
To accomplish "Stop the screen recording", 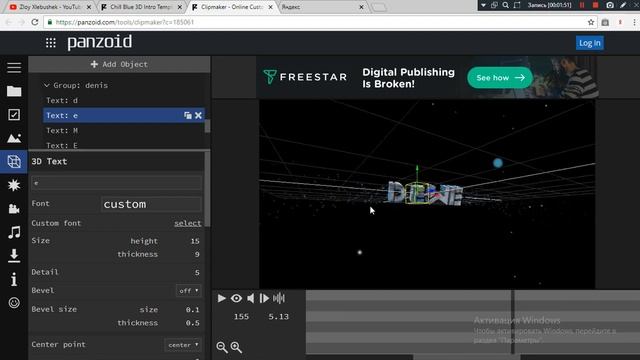I will pyautogui.click(x=596, y=5).
